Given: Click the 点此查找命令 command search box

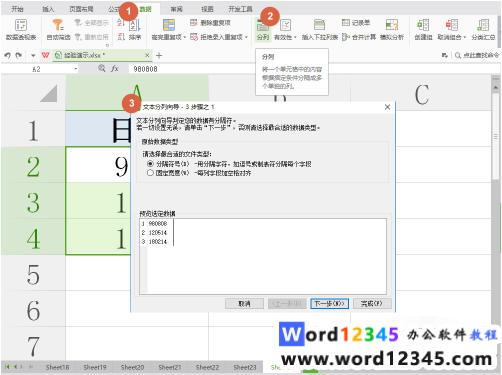Looking at the screenshot, I should (x=477, y=55).
